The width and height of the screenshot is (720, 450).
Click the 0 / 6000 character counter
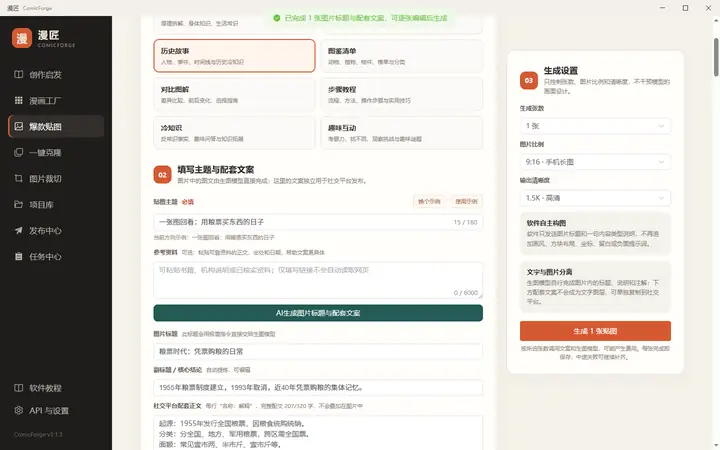[x=466, y=292]
